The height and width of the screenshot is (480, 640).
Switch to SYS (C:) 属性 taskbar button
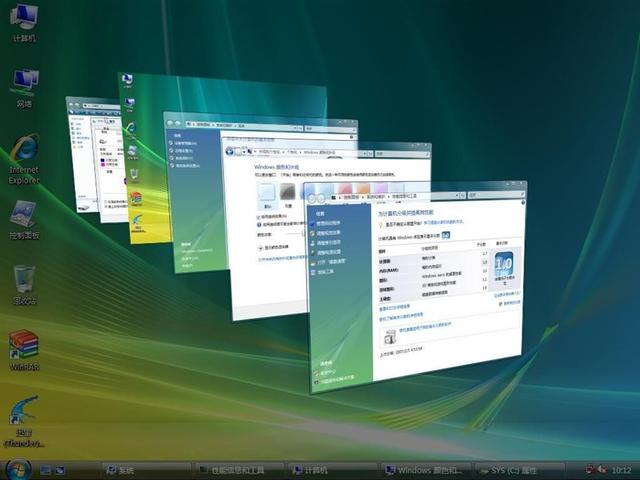tap(521, 469)
